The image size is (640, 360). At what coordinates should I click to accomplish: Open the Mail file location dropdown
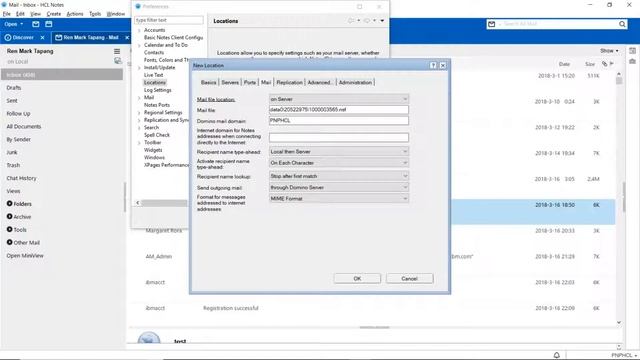point(339,99)
